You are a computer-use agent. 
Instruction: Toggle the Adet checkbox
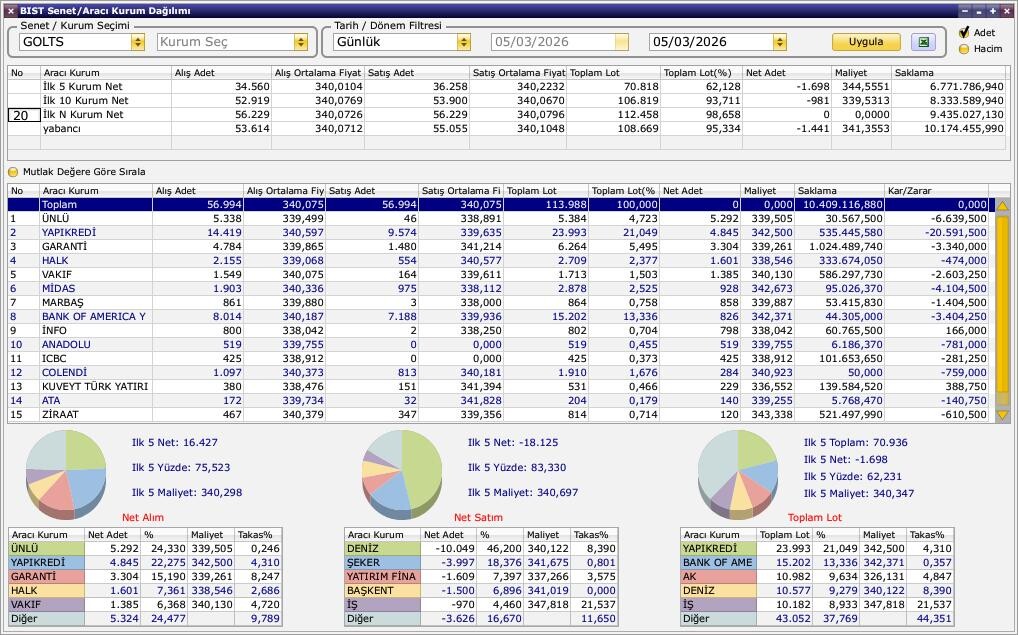964,33
